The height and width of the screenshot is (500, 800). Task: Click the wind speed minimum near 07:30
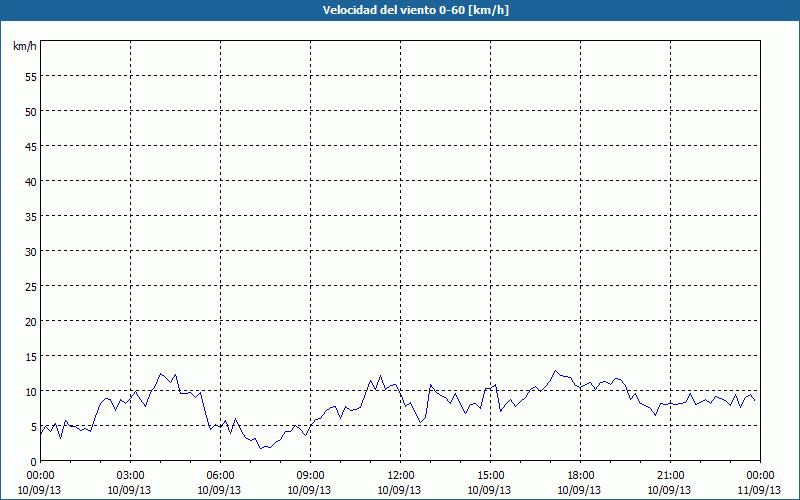(x=260, y=448)
